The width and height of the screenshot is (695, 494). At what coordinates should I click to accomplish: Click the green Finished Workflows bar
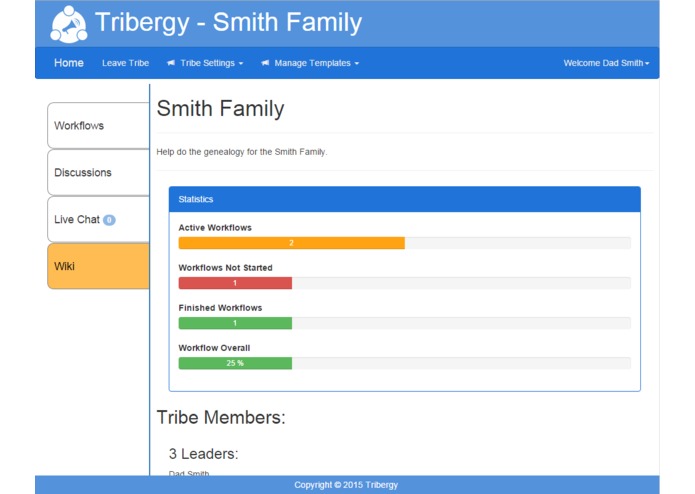(235, 323)
